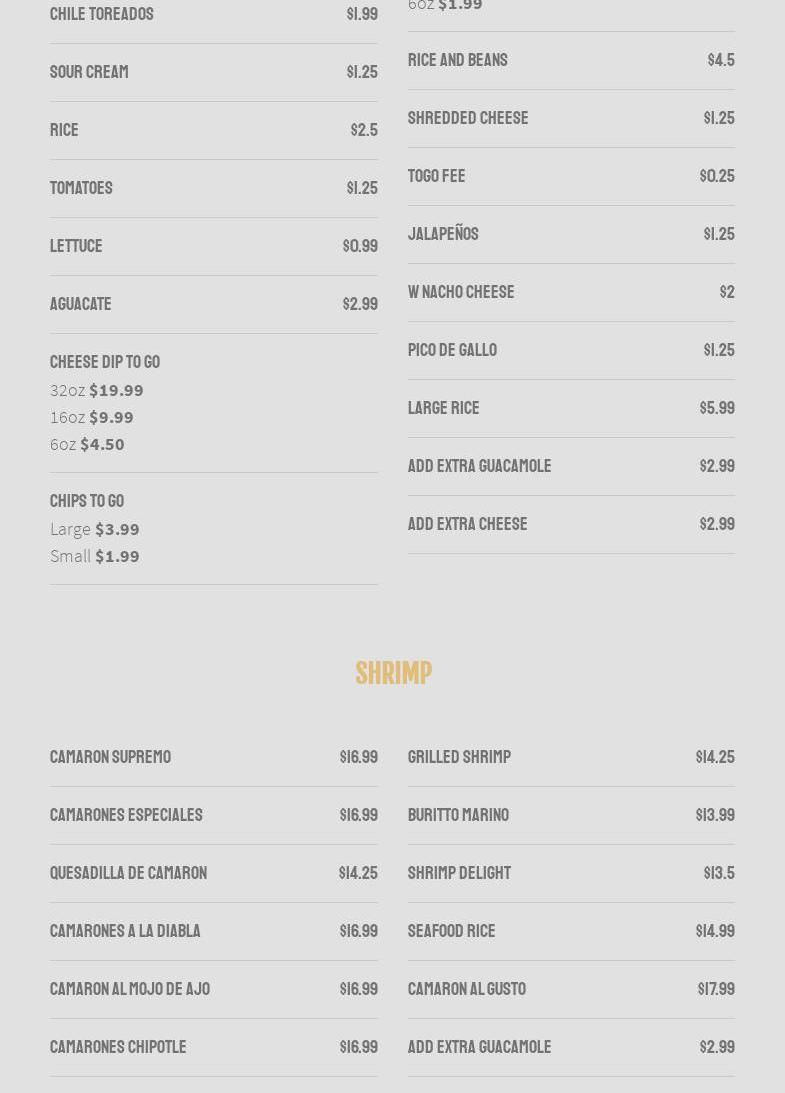The height and width of the screenshot is (1093, 785).
Task: Click the Camaron al Gusto item
Action: tap(466, 989)
